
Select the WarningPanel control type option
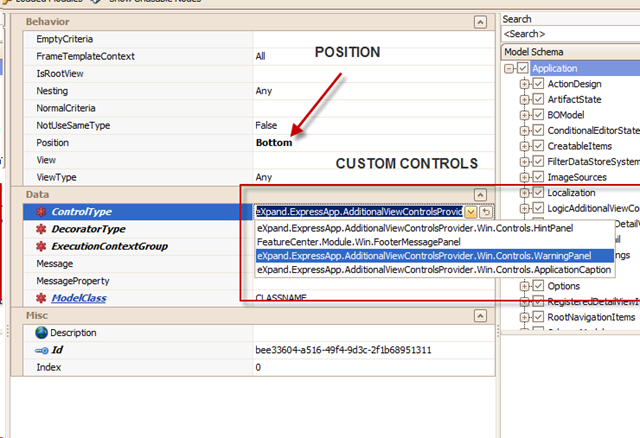[435, 256]
